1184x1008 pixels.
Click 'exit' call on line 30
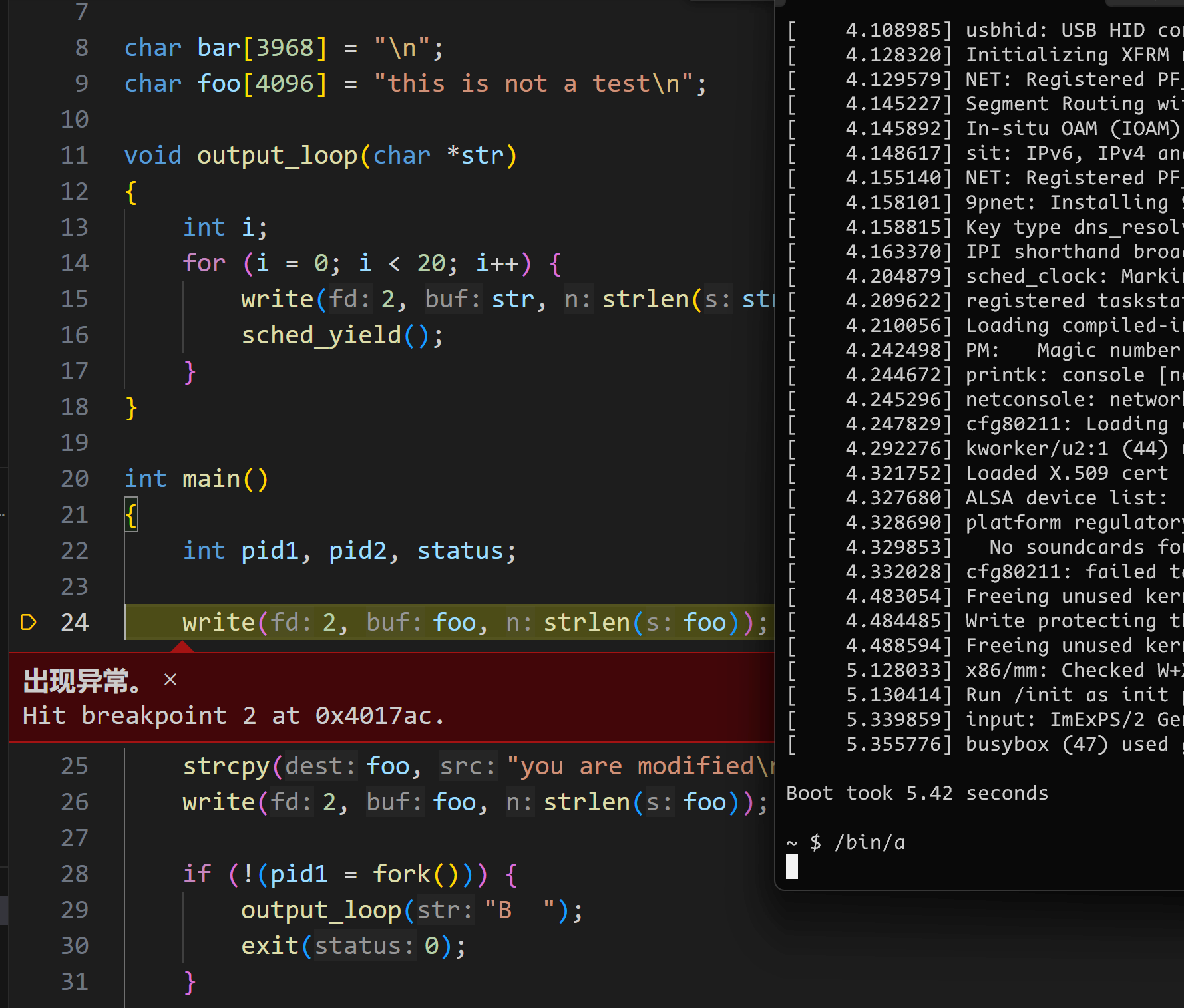(x=270, y=946)
